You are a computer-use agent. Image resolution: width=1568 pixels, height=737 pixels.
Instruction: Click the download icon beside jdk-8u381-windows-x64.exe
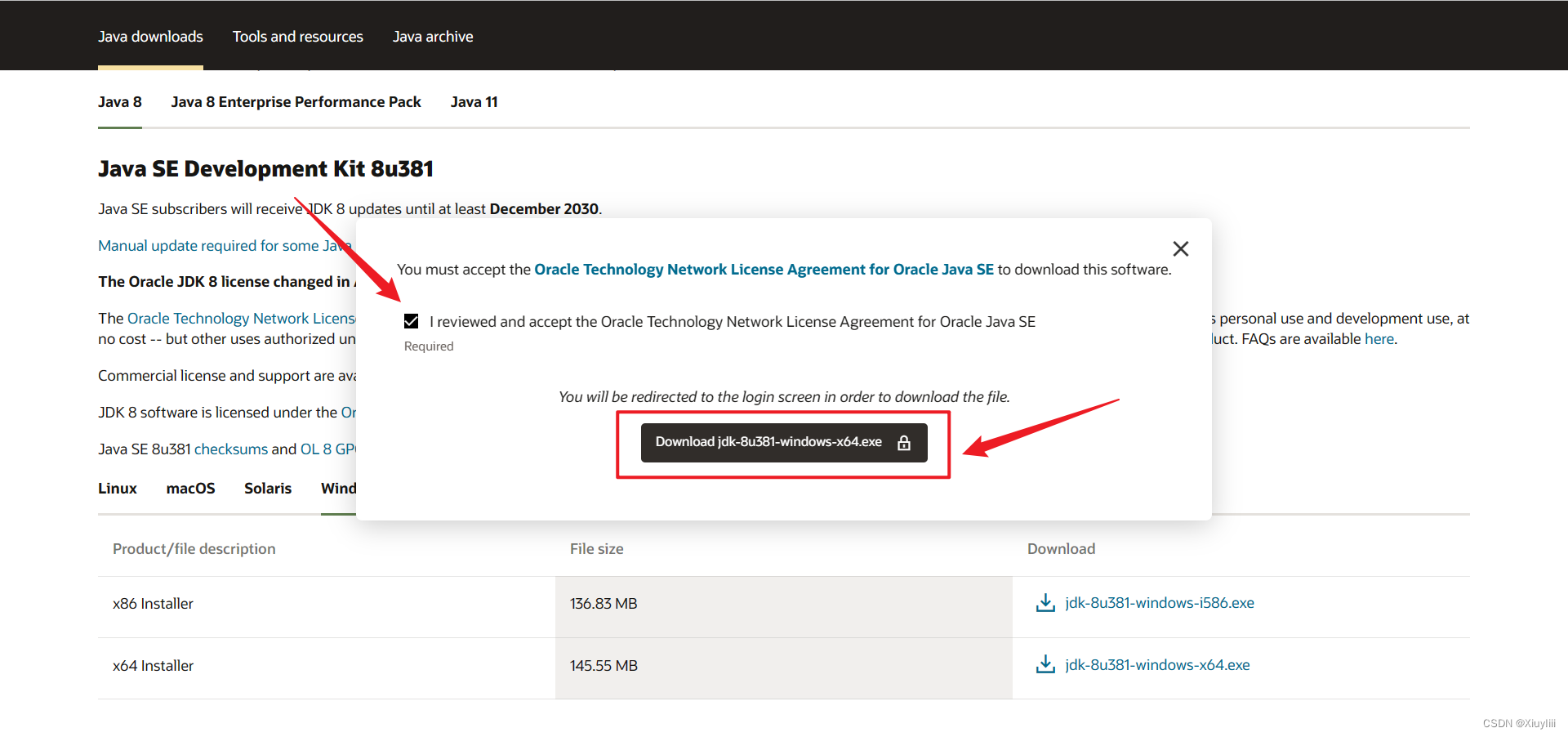point(1045,664)
